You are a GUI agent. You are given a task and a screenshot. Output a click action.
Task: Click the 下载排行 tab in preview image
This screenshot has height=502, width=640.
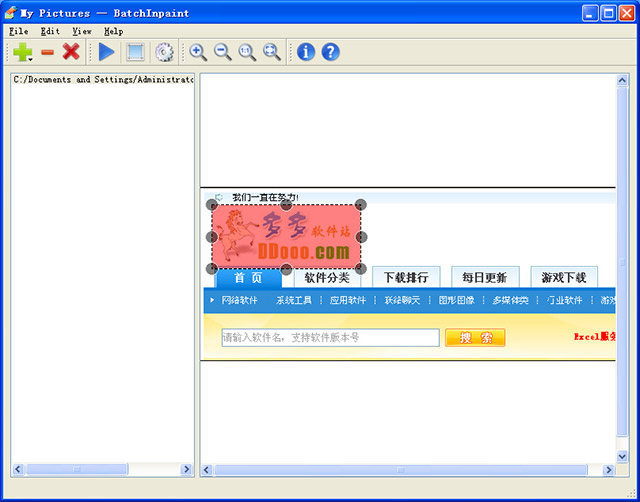click(x=406, y=278)
